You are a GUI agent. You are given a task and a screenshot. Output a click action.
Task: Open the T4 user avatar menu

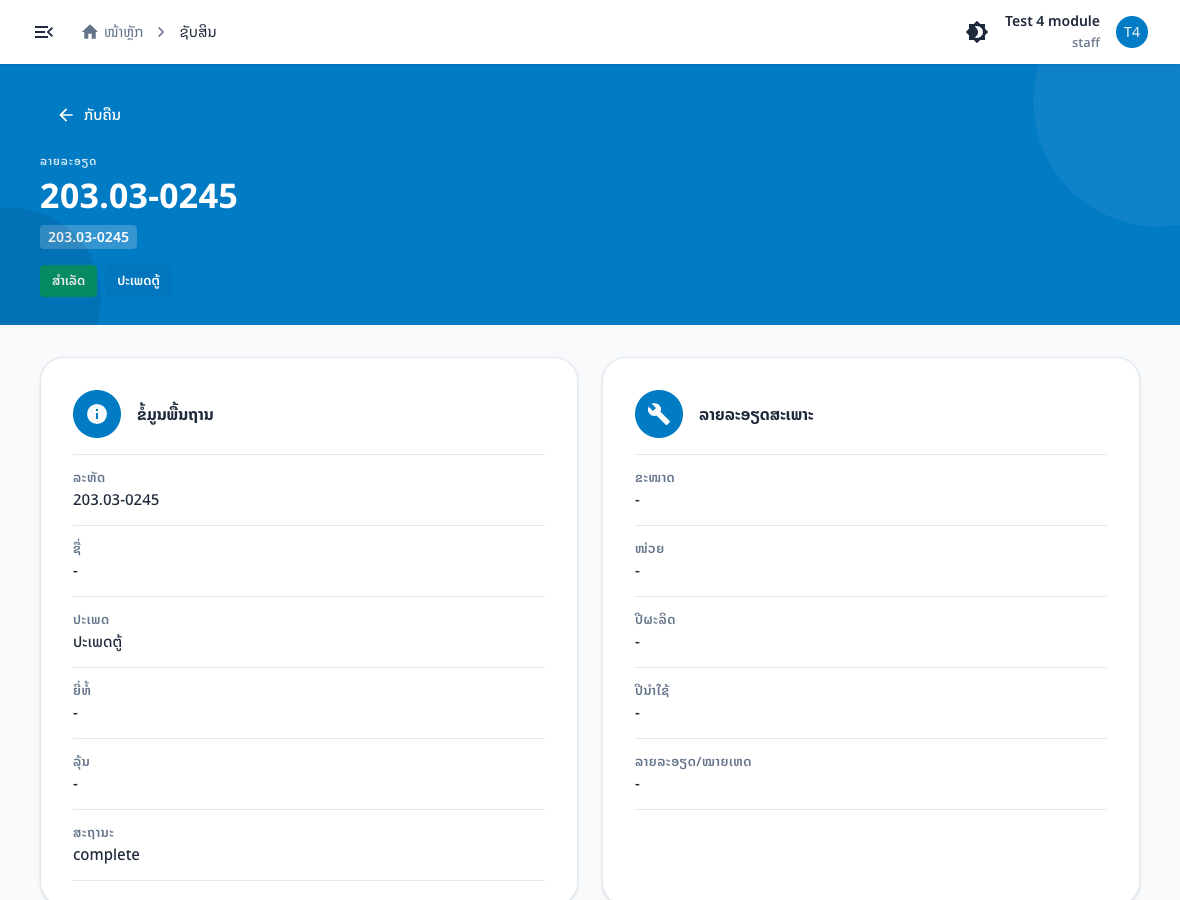pyautogui.click(x=1131, y=32)
